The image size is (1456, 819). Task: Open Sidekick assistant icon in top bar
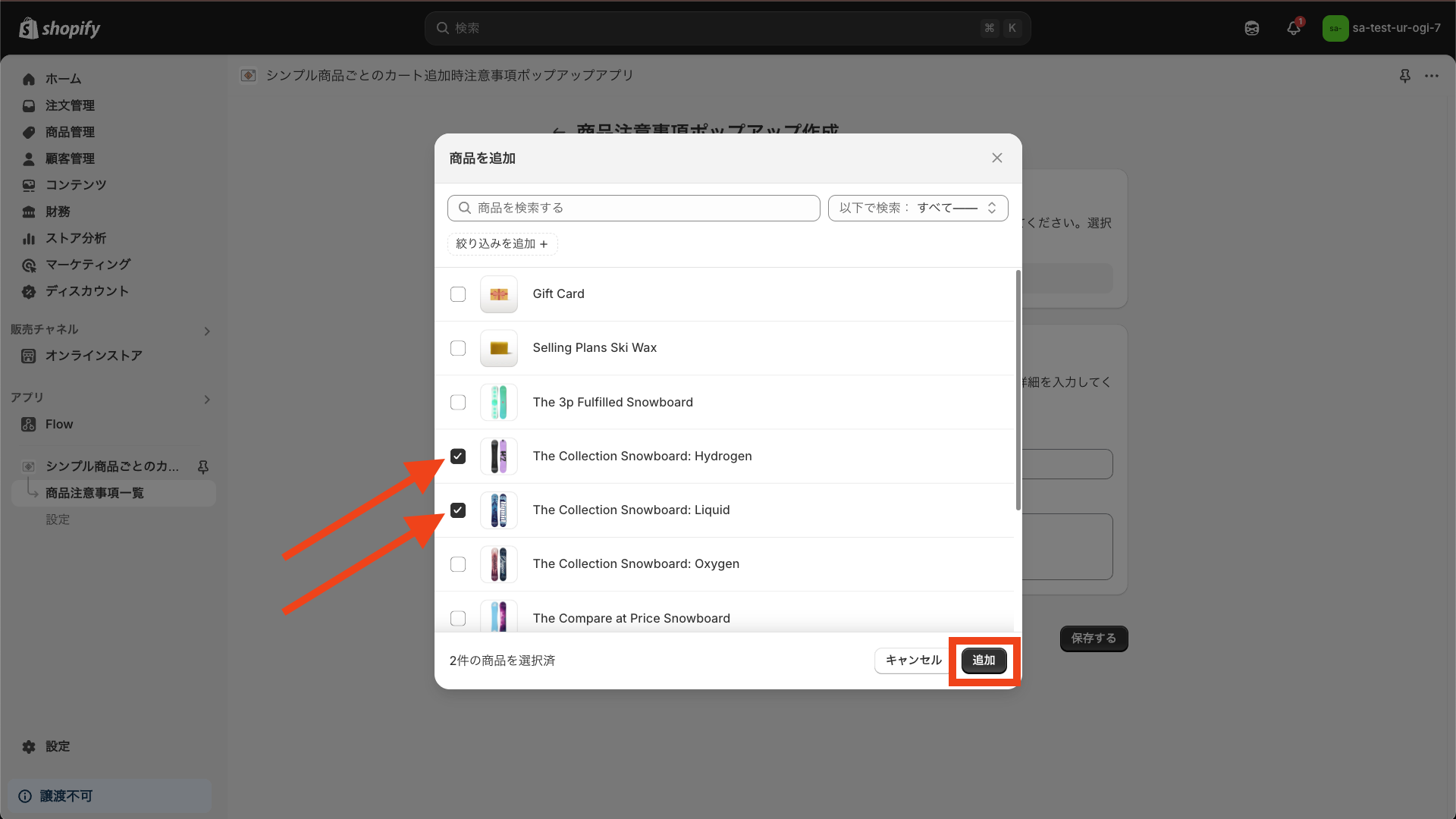tap(1252, 28)
